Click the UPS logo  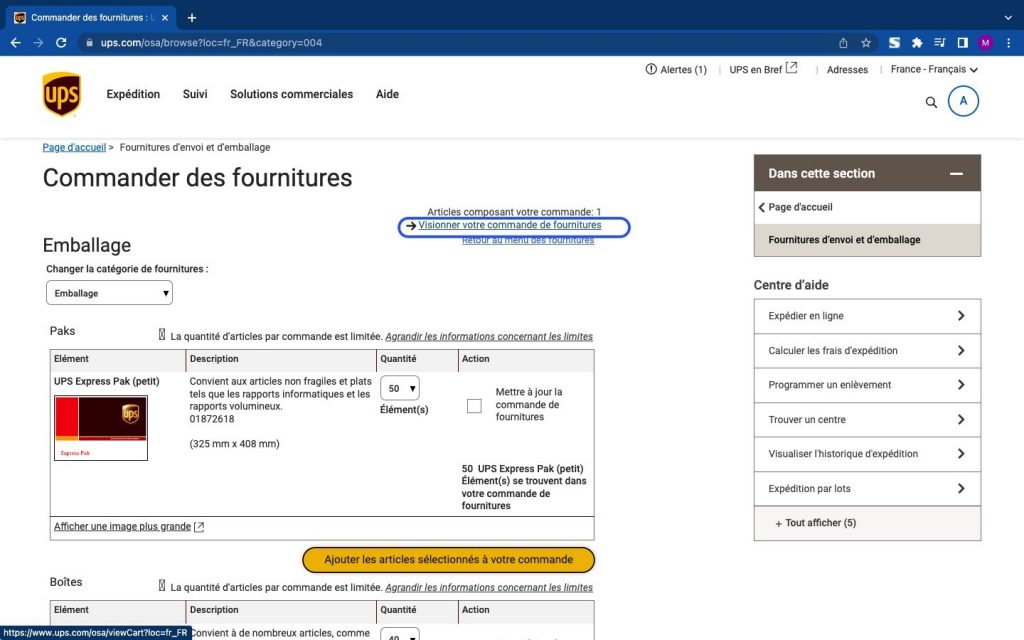tap(61, 94)
